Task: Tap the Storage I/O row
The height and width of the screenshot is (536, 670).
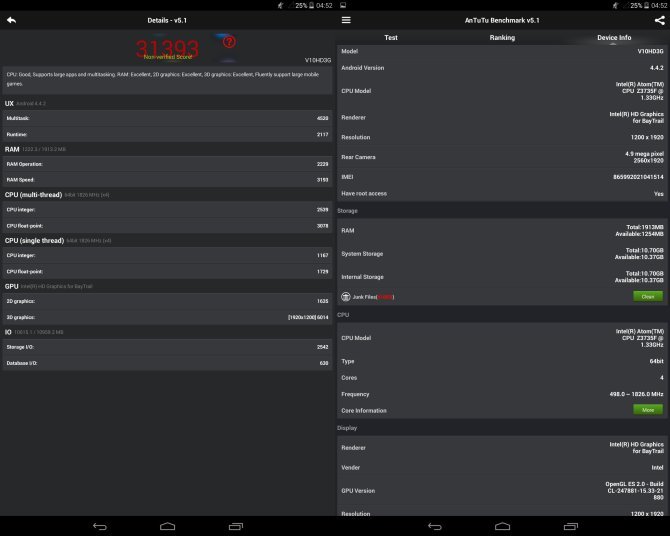Action: pyautogui.click(x=168, y=347)
